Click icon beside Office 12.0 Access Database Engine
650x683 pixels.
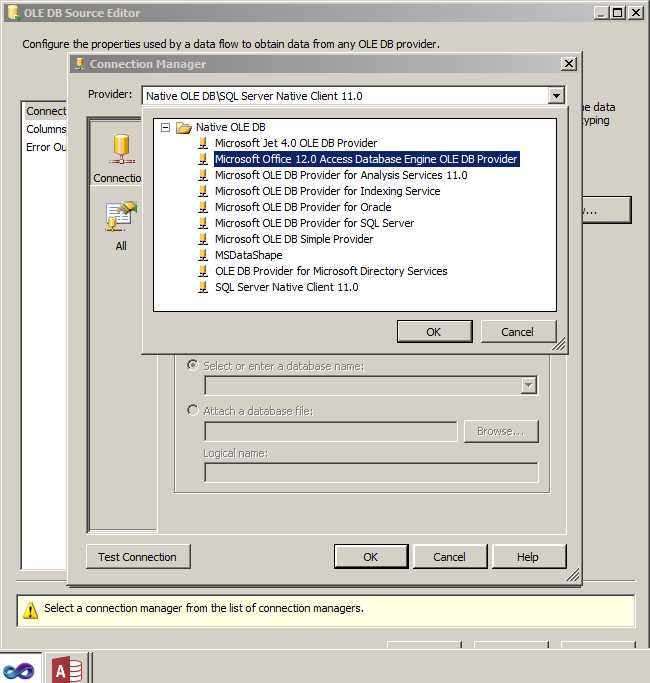(203, 159)
